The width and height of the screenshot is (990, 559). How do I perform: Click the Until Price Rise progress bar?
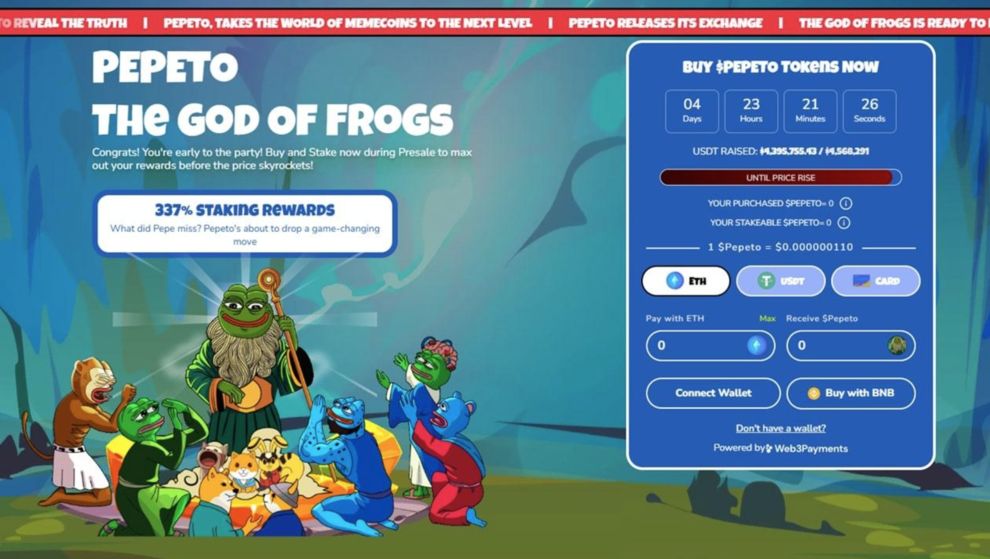point(780,177)
